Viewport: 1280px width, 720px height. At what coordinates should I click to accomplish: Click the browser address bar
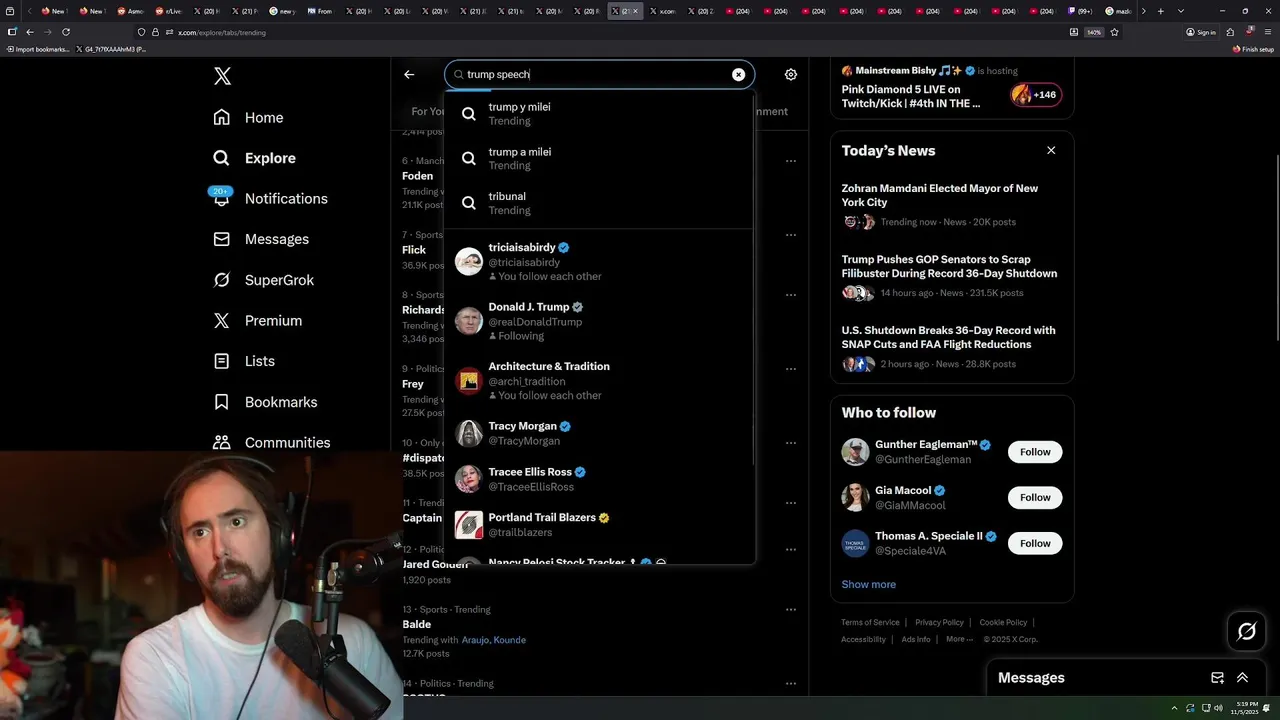600,32
